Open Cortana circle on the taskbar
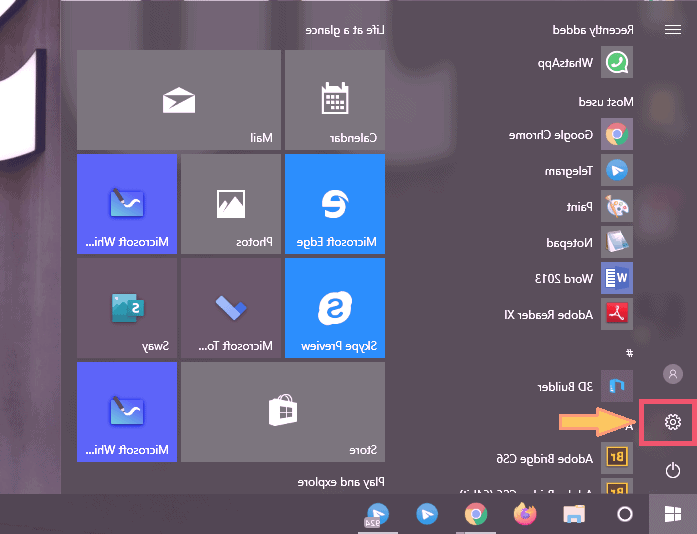This screenshot has width=697, height=534. point(625,514)
